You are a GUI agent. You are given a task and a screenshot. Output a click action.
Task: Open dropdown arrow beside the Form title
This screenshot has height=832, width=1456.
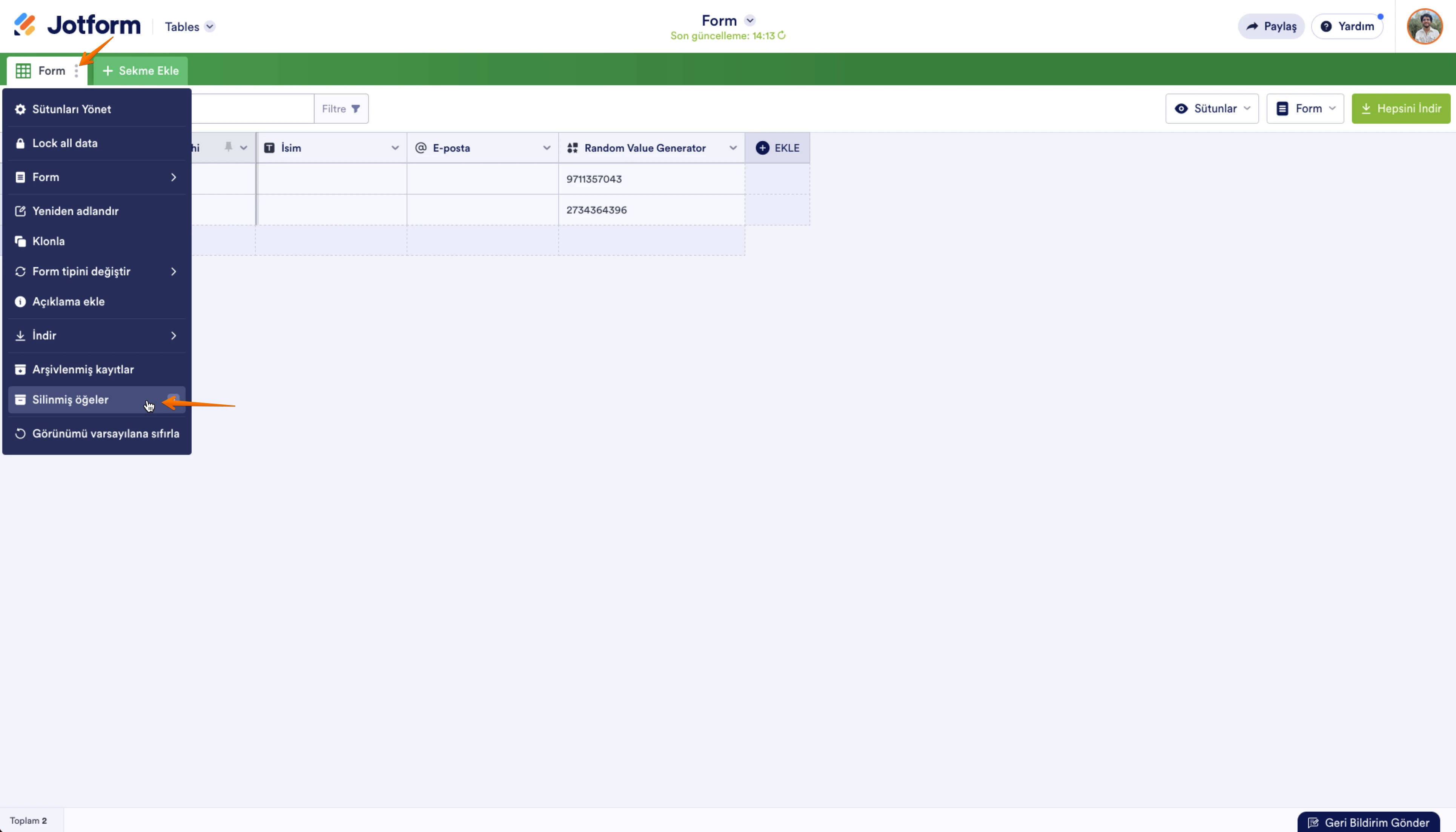click(x=750, y=21)
